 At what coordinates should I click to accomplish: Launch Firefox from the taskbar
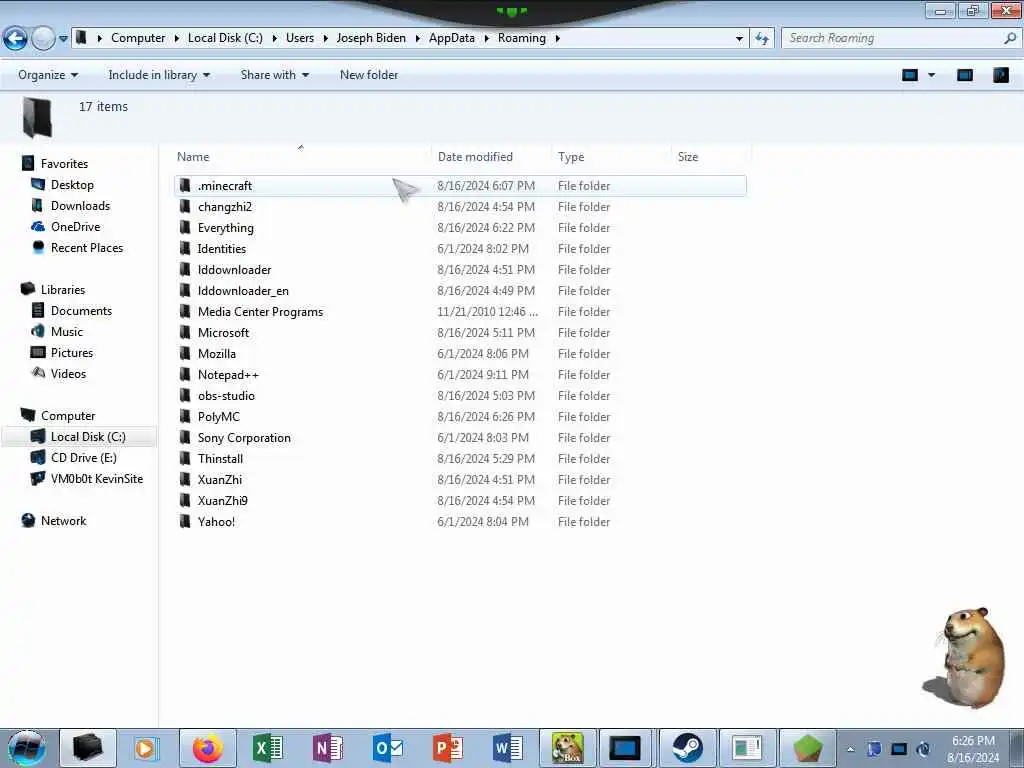click(x=208, y=748)
